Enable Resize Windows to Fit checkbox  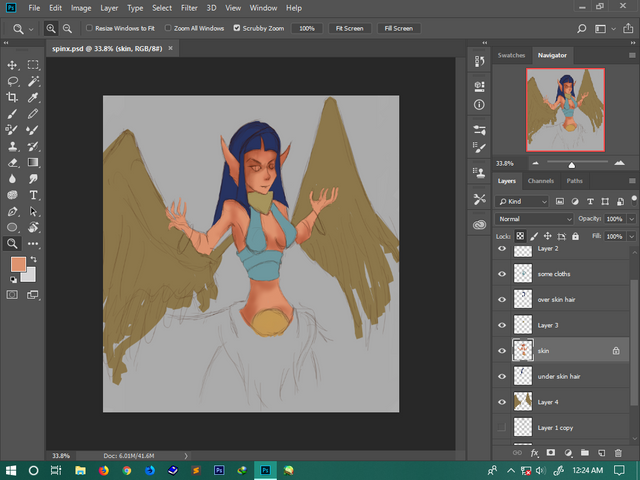click(x=89, y=28)
